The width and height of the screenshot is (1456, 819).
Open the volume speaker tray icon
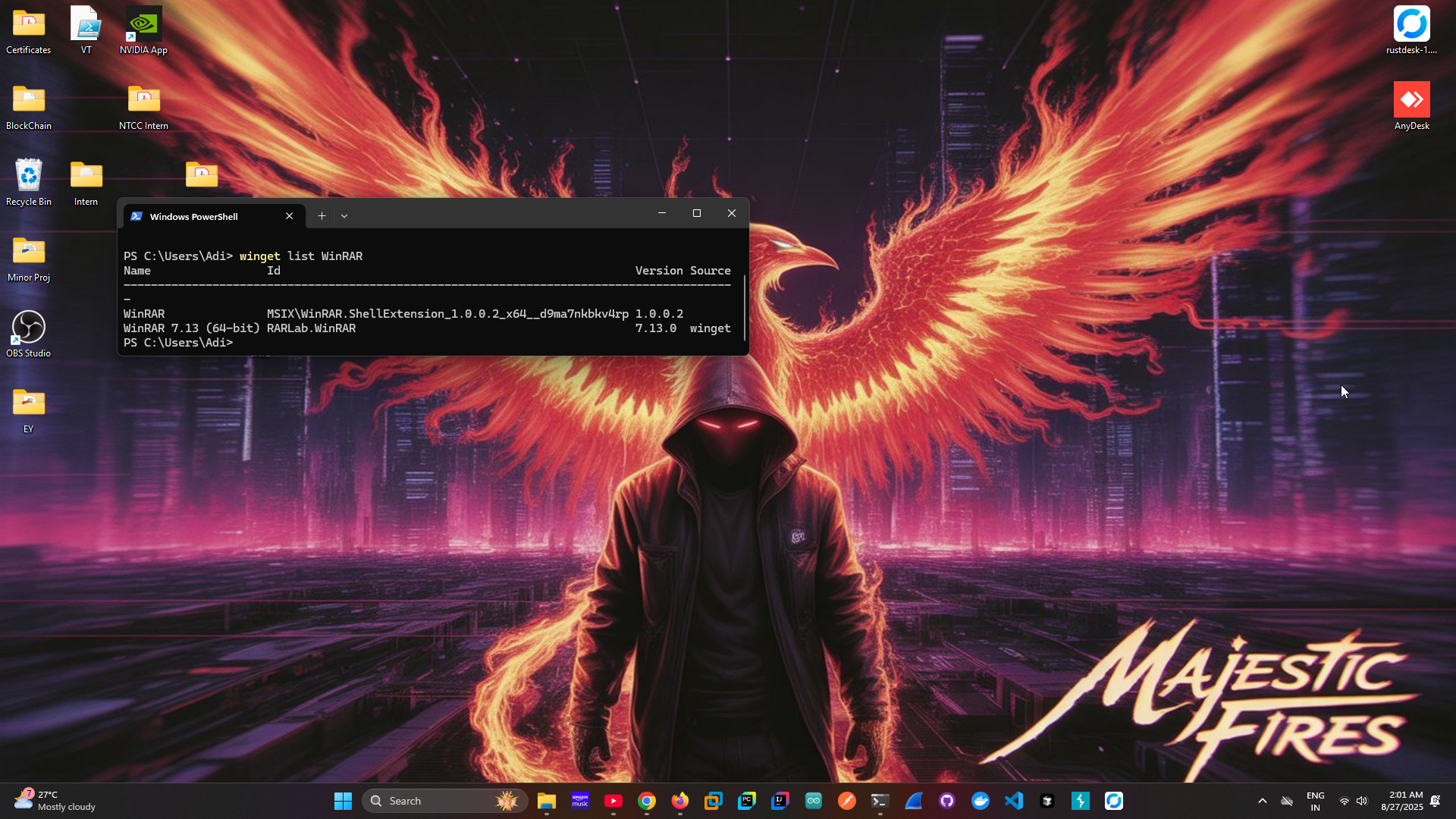[1362, 801]
